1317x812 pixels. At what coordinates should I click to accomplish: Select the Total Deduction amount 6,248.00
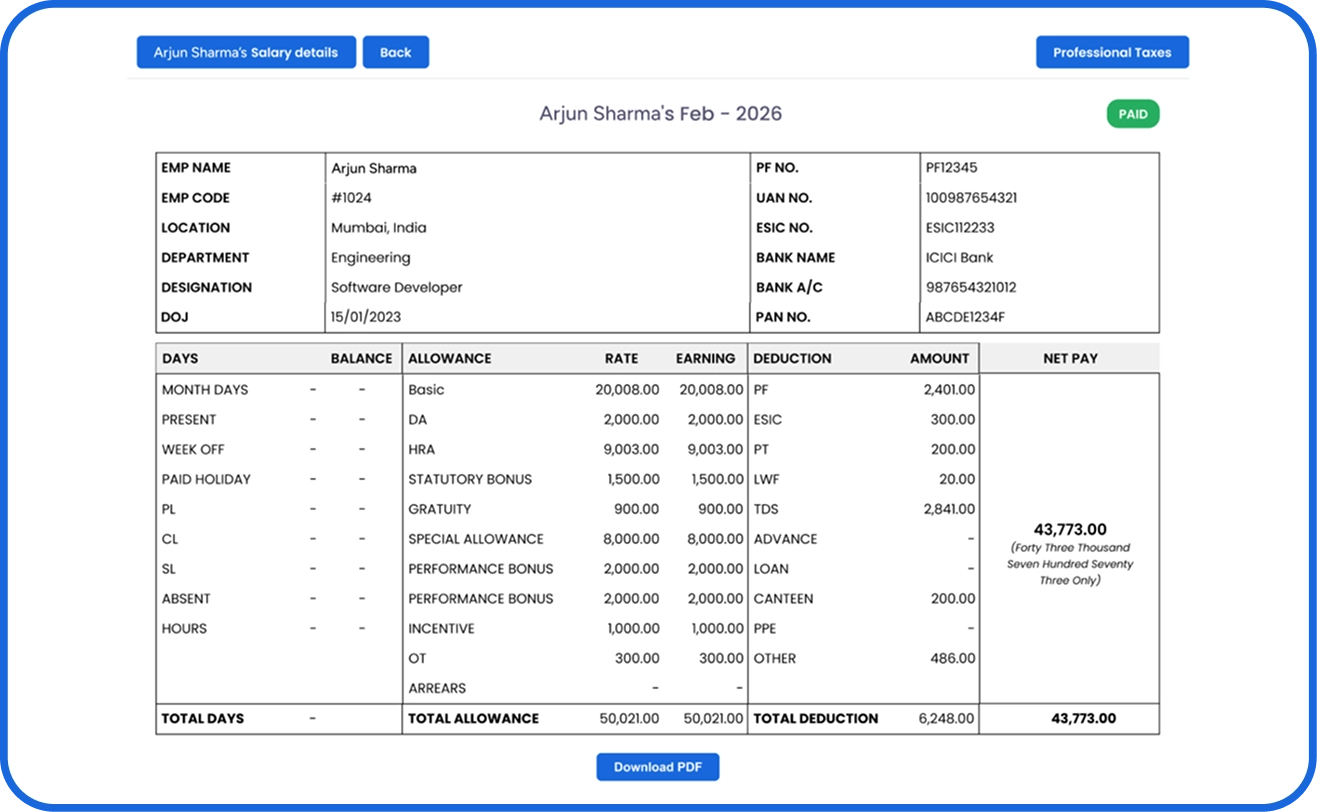click(946, 718)
